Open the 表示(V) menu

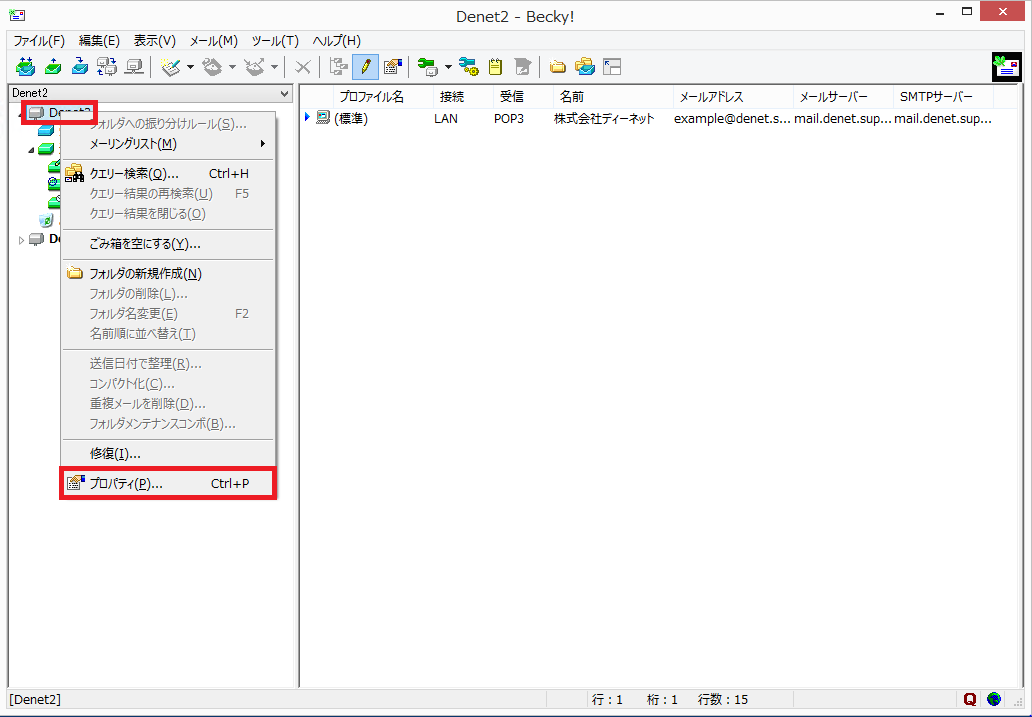(x=155, y=41)
